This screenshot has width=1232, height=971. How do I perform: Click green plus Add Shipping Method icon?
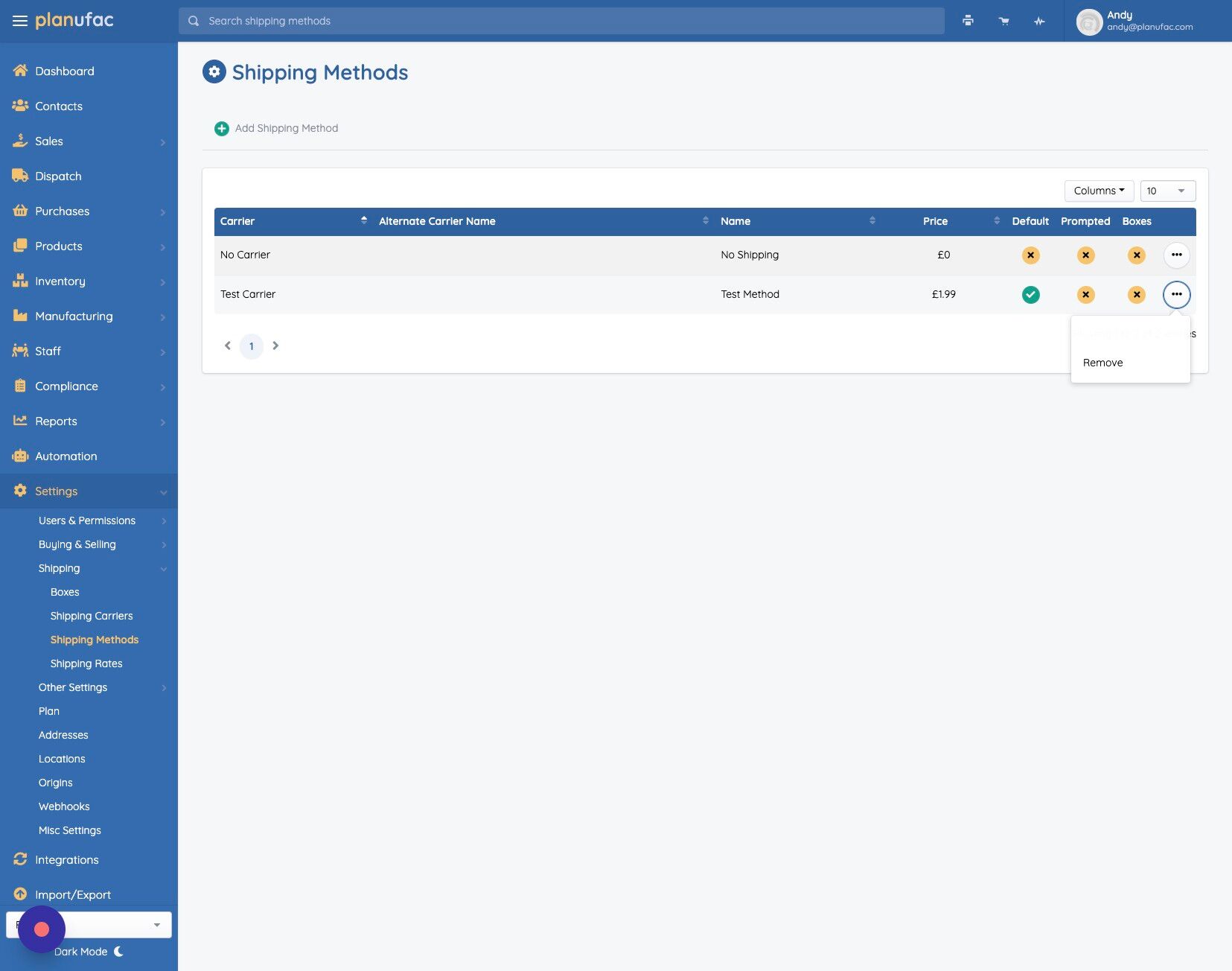222,129
